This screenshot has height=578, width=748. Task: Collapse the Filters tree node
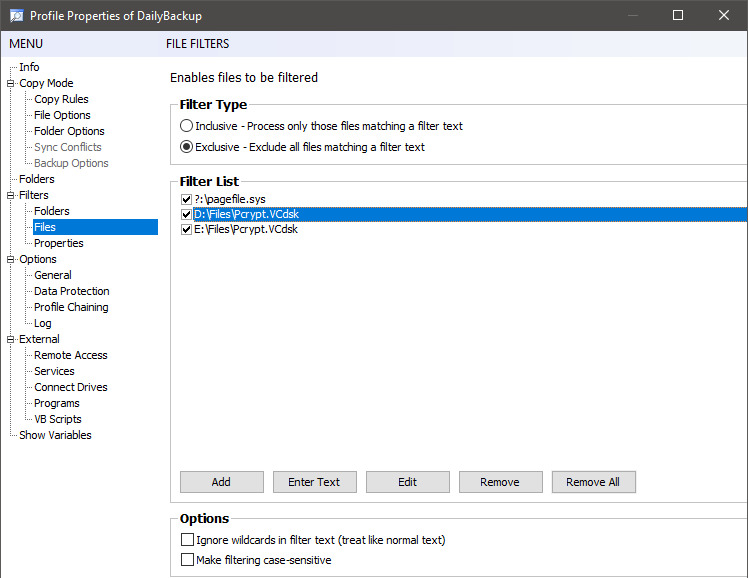click(x=11, y=195)
